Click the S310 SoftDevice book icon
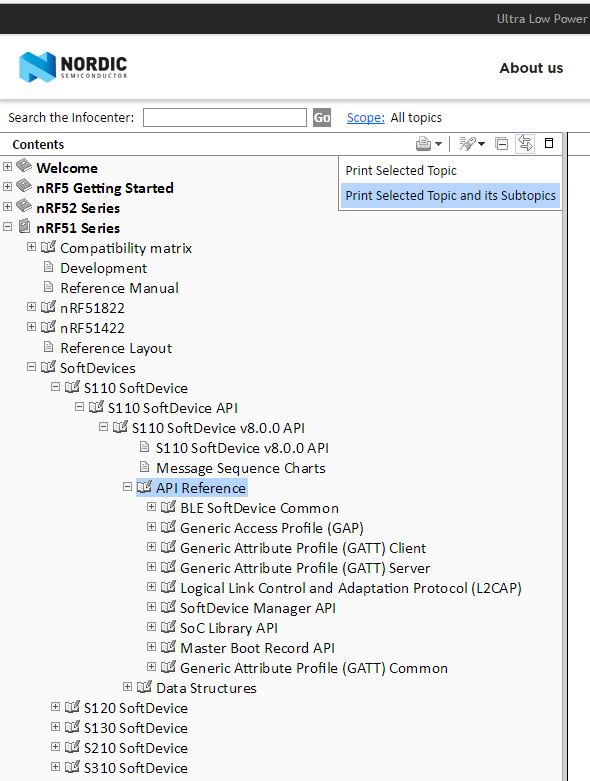 pos(72,767)
